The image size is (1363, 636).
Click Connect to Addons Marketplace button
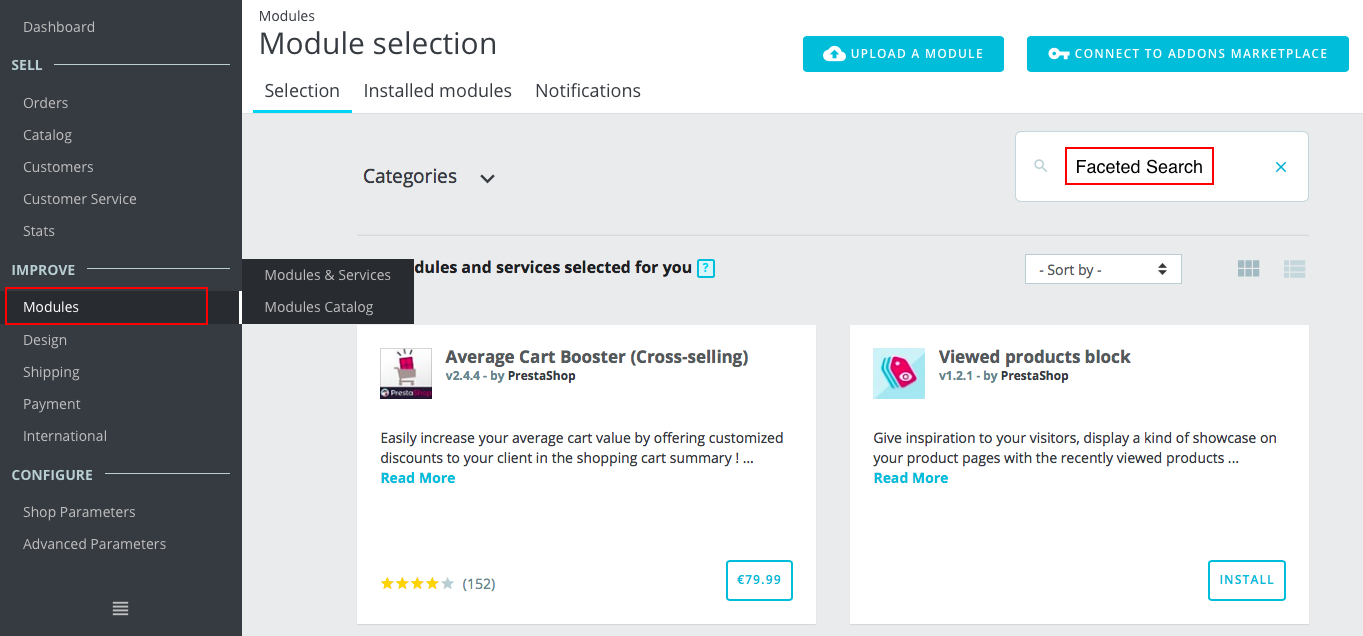(1187, 54)
